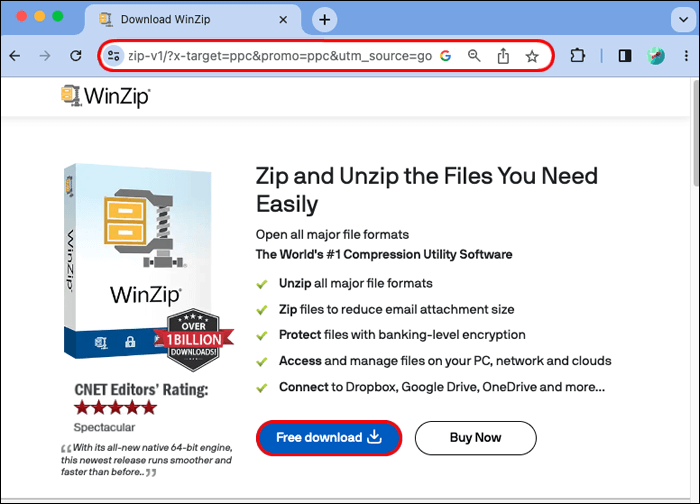Expand the tab search dropdown arrow
Image resolution: width=700 pixels, height=504 pixels.
tap(683, 20)
